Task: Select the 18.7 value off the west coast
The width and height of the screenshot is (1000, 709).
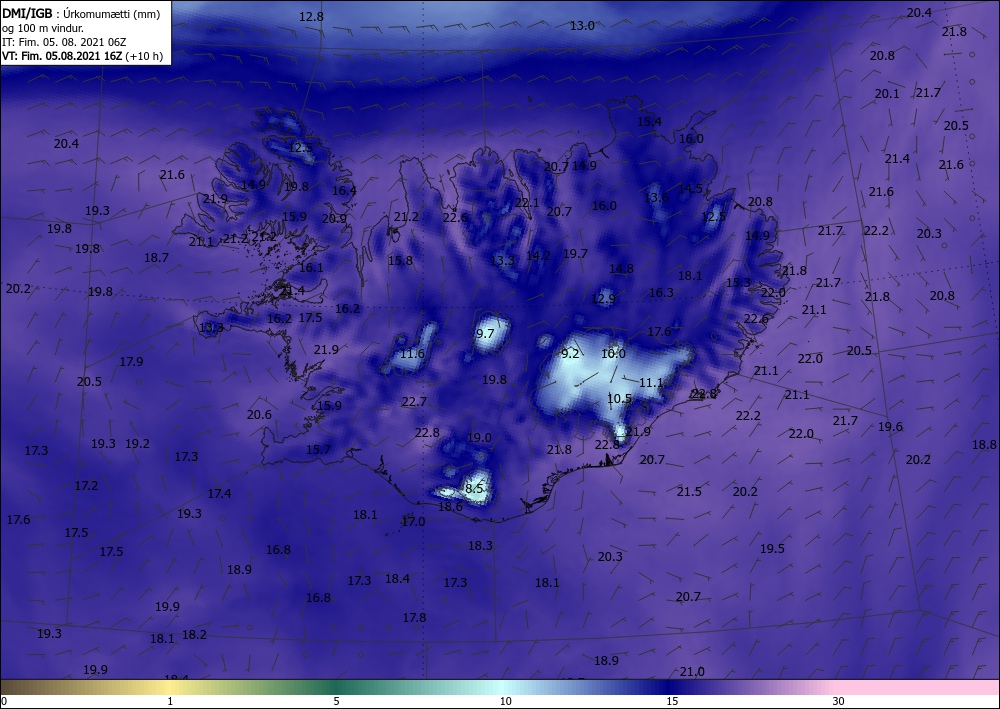Action: tap(156, 258)
